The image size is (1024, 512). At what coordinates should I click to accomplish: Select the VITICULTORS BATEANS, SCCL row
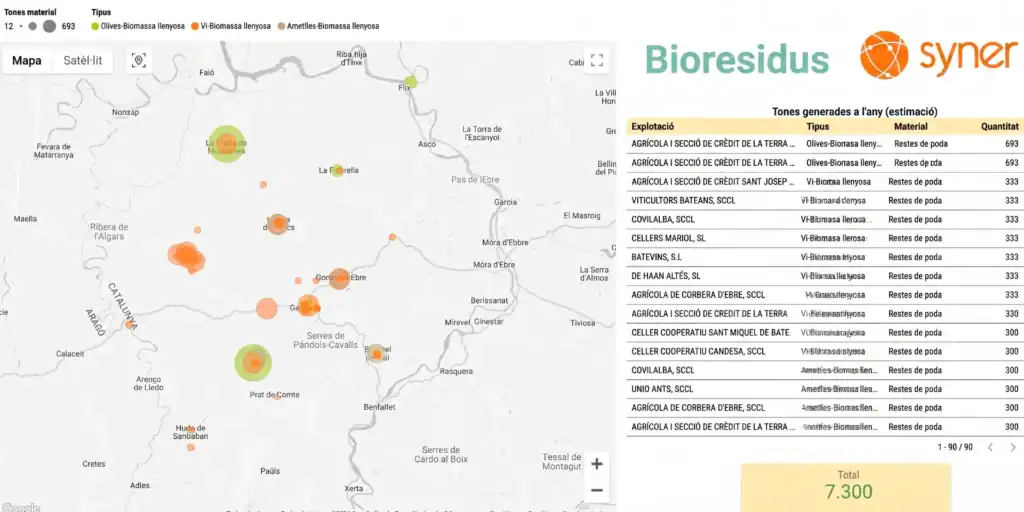[825, 200]
